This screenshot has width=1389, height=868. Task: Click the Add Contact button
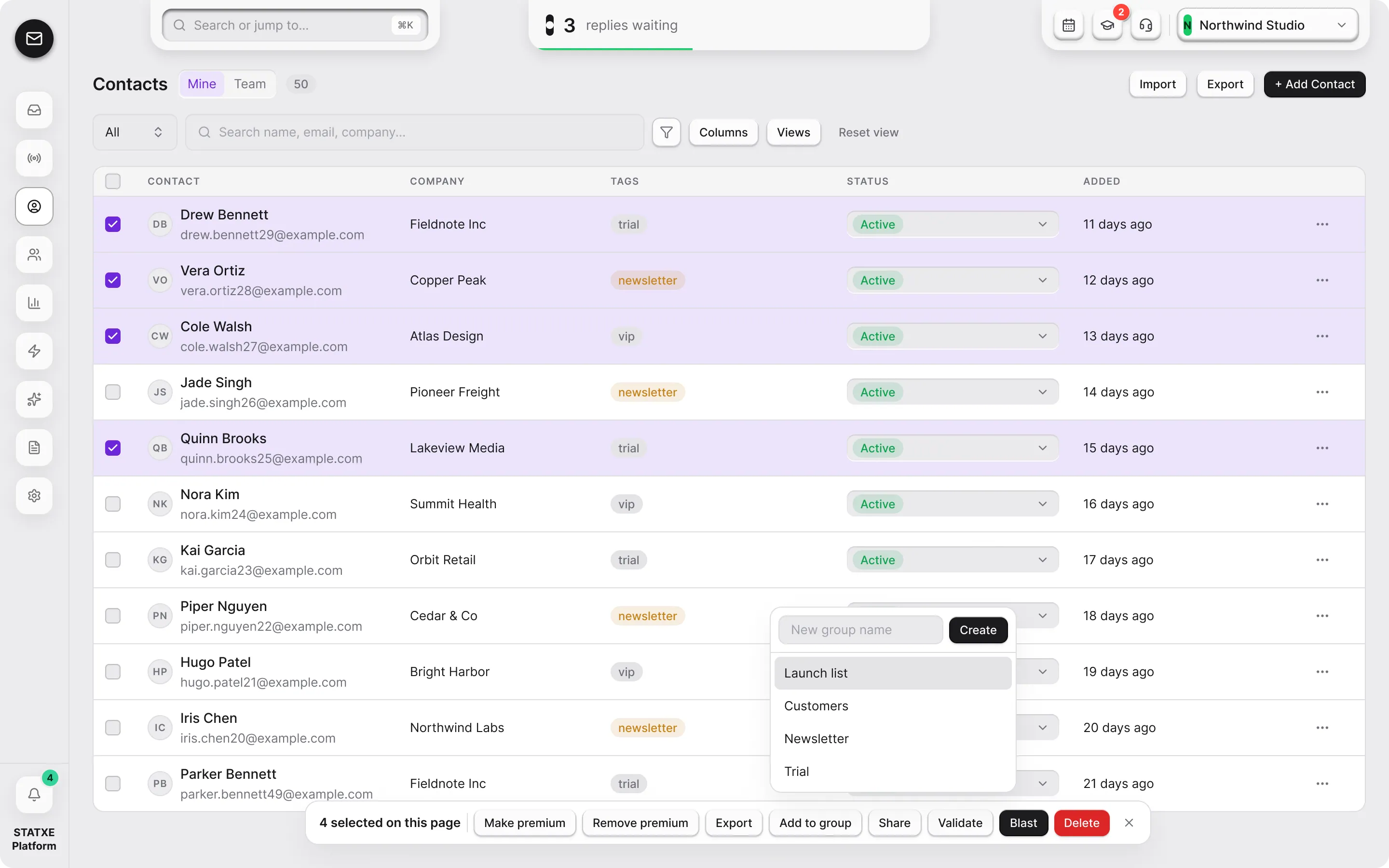coord(1314,84)
